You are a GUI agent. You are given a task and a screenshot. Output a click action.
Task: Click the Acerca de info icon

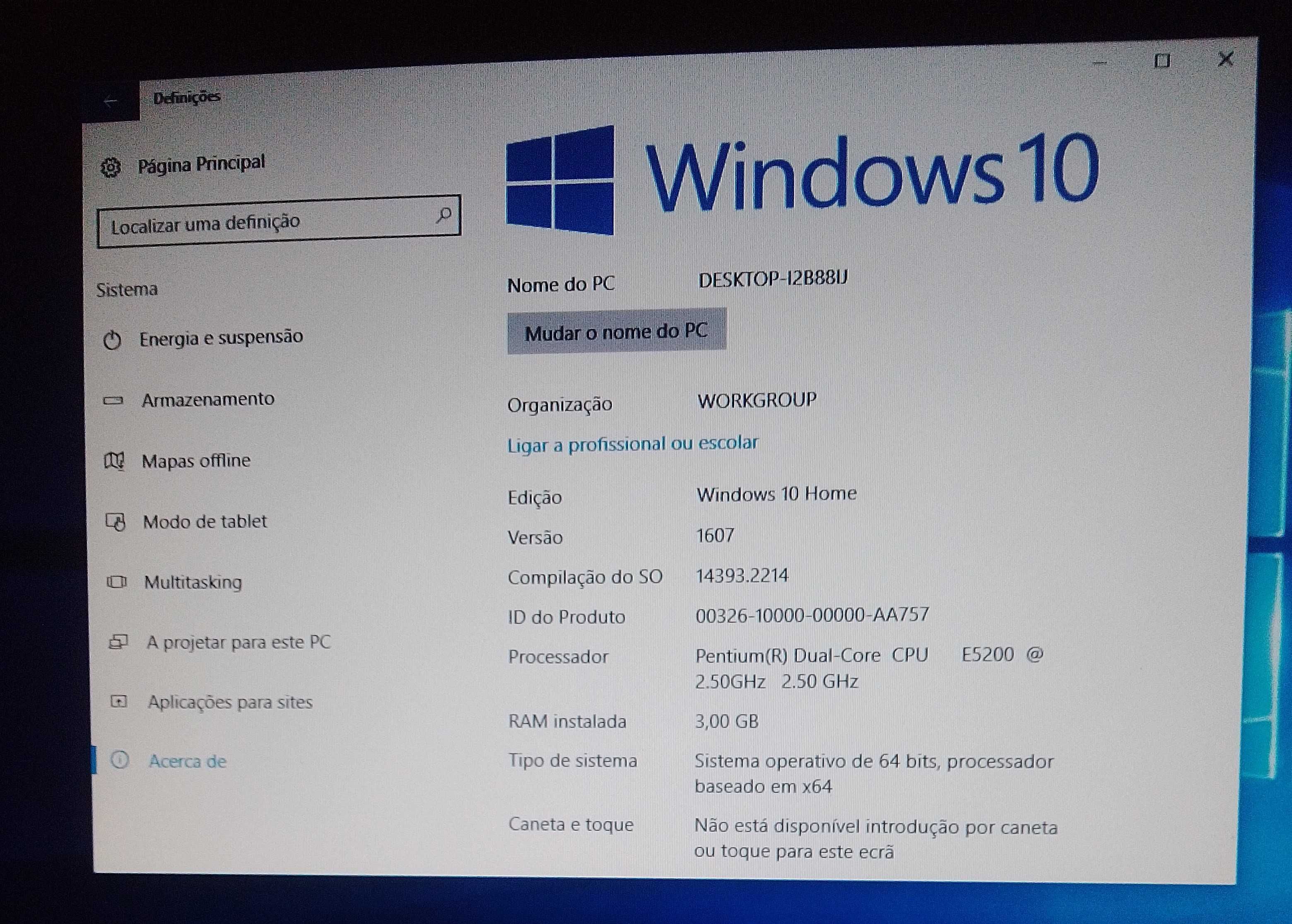120,760
